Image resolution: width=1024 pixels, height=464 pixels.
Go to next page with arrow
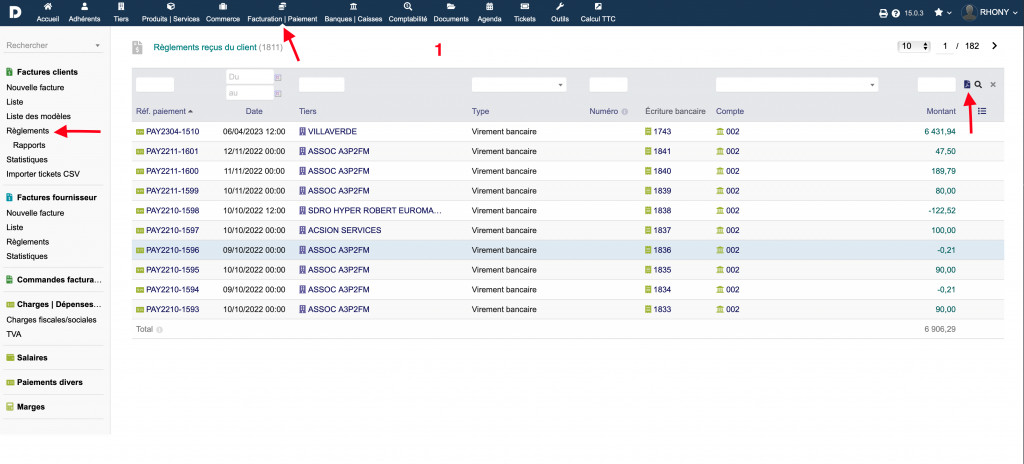[994, 46]
